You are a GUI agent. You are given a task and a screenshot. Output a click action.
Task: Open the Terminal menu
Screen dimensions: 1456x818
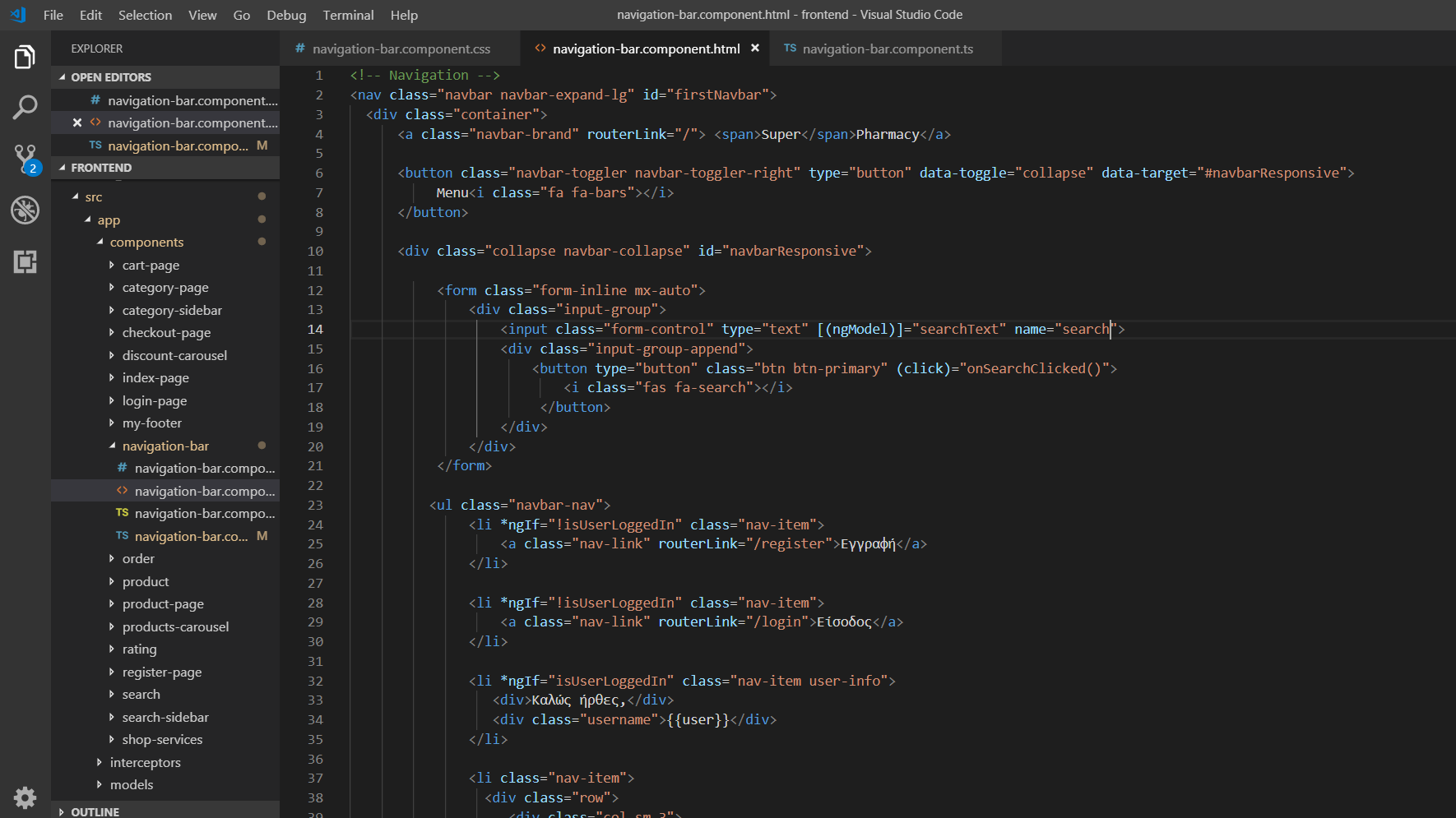(x=348, y=15)
